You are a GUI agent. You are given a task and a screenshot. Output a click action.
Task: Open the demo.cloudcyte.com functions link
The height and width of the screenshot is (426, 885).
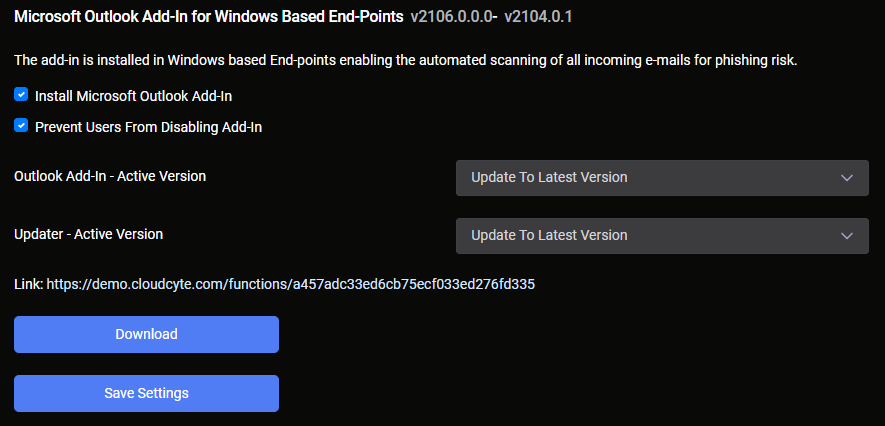(290, 284)
